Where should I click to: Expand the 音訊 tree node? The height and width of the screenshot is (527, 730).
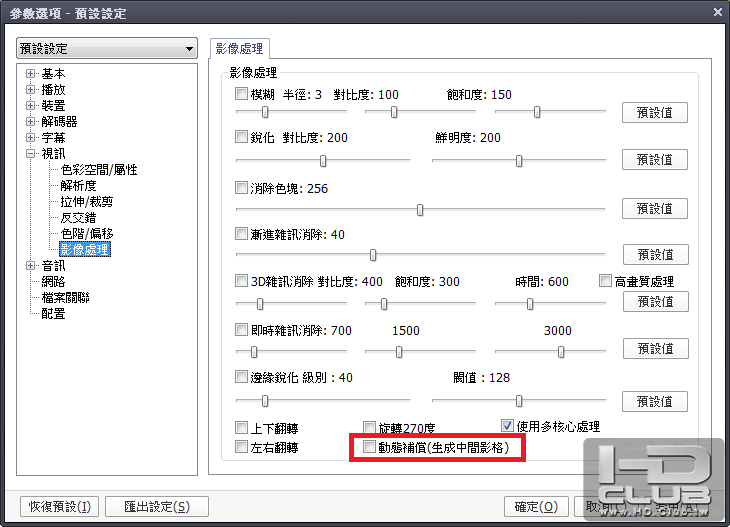tap(30, 266)
